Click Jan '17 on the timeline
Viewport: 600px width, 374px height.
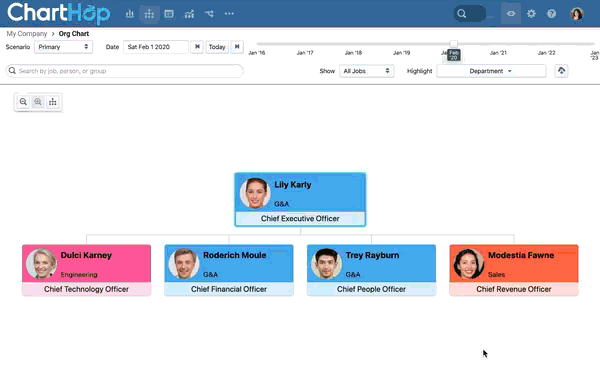coord(305,53)
